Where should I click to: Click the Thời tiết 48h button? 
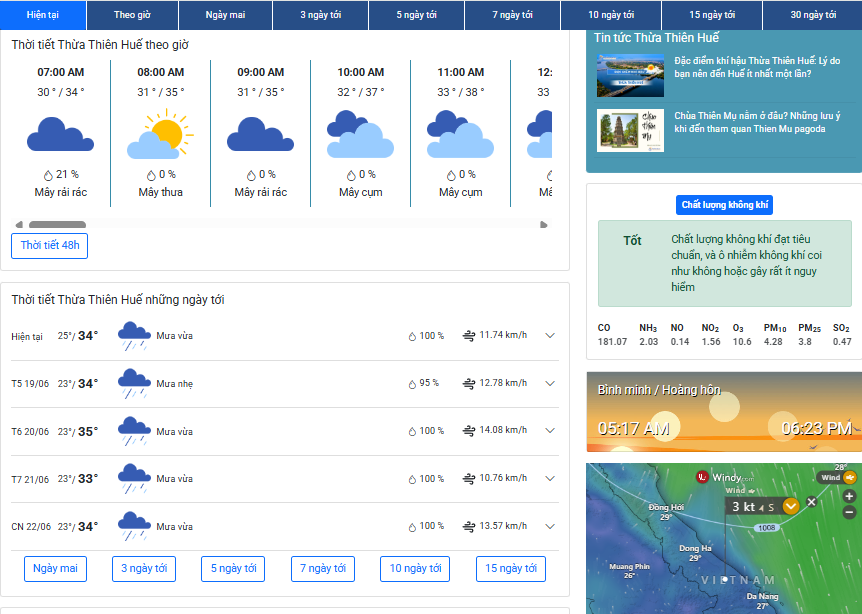coord(49,245)
